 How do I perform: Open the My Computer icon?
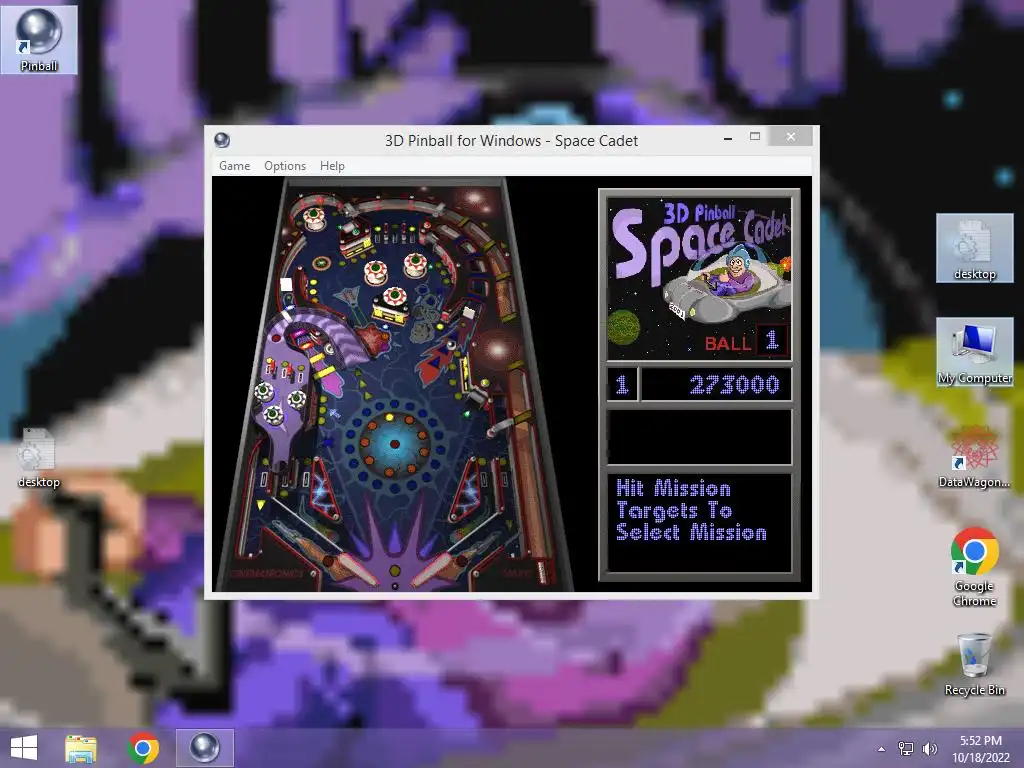point(974,353)
